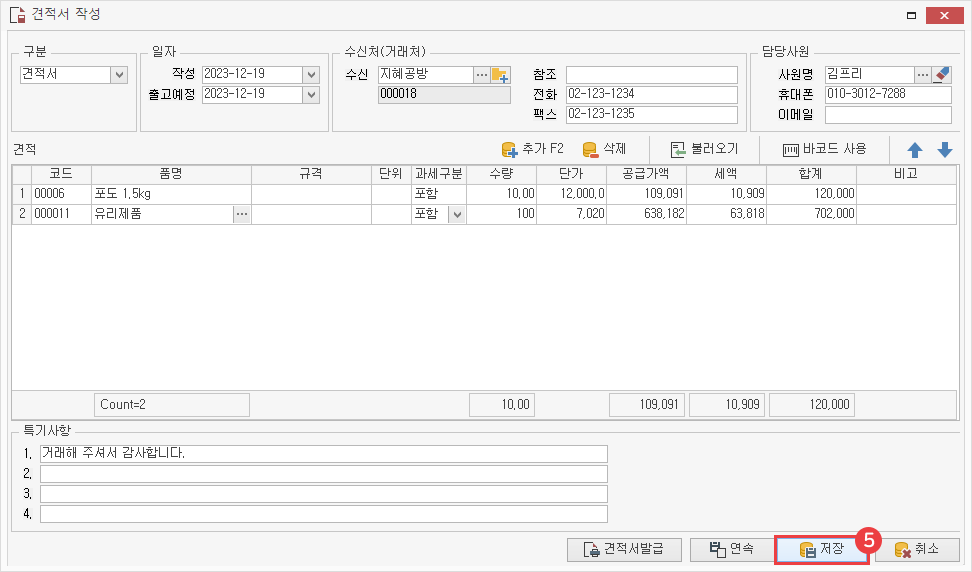The height and width of the screenshot is (572, 972).
Task: Click the 취소 cancel button
Action: tap(918, 549)
